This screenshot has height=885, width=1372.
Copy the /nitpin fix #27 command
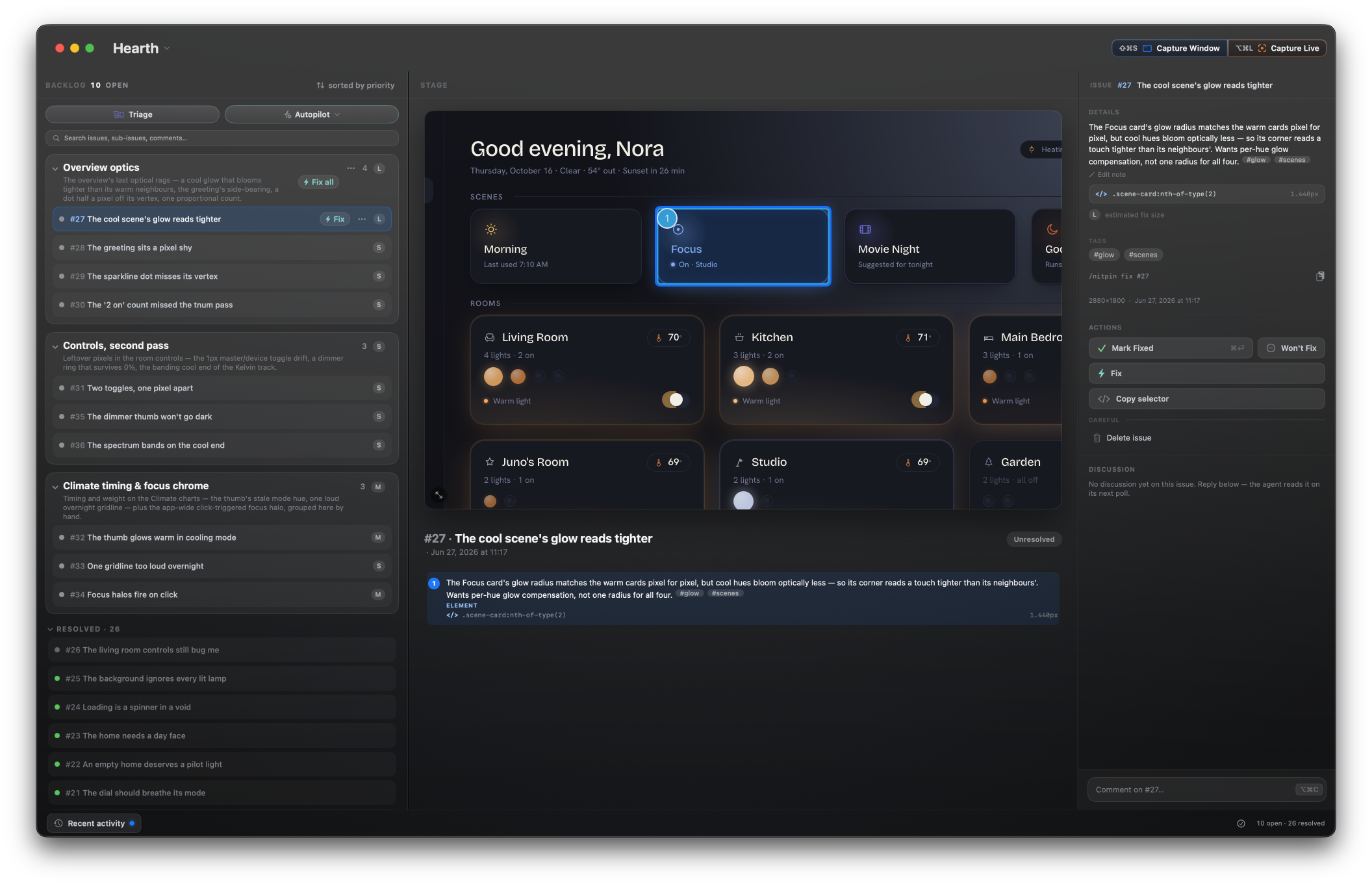click(1319, 276)
